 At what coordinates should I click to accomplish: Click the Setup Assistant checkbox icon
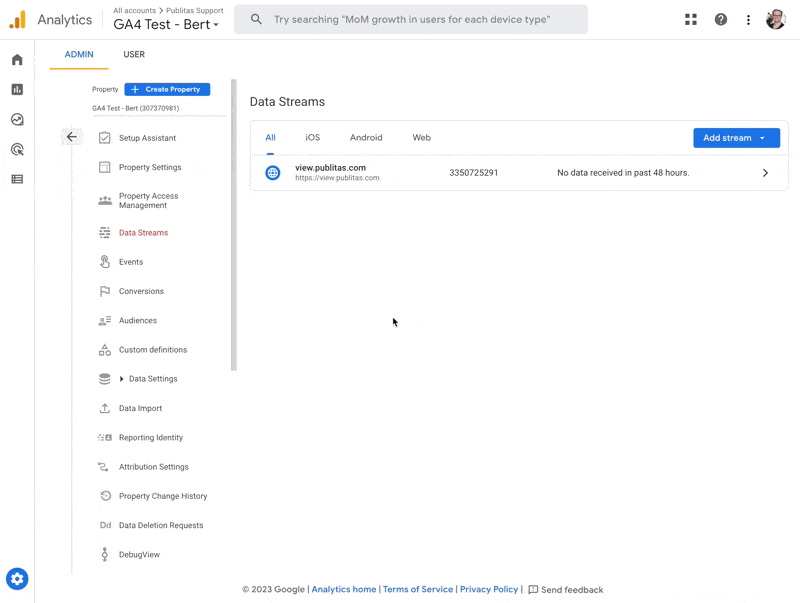[105, 138]
